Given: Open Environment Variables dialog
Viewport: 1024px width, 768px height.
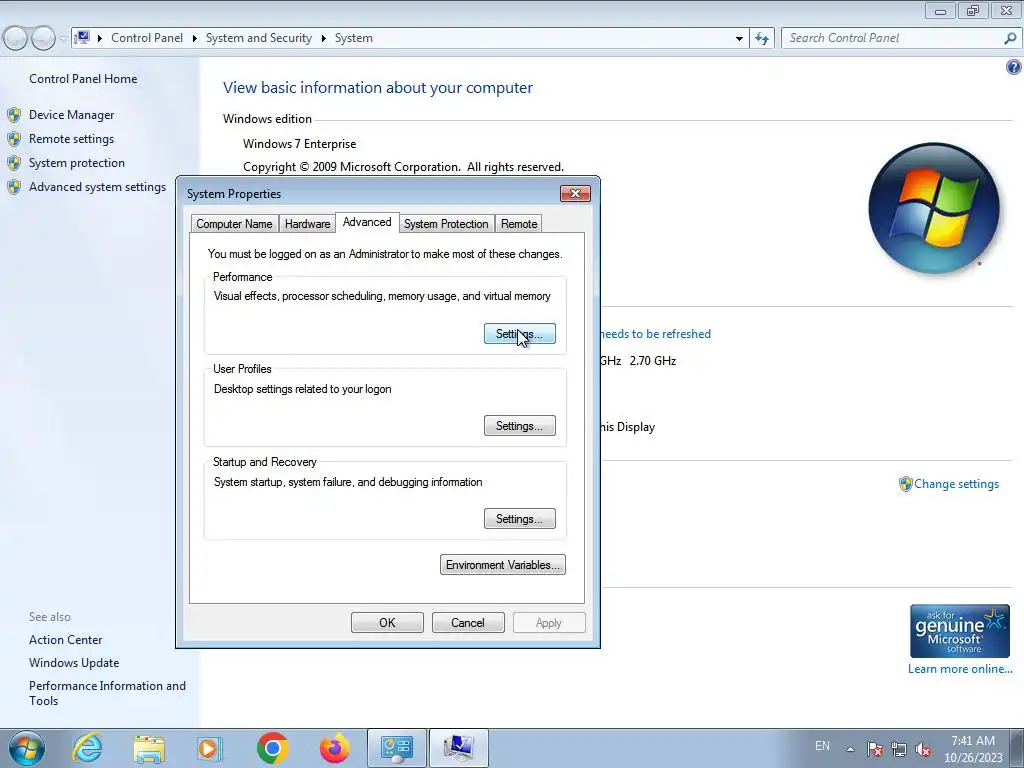Looking at the screenshot, I should pos(503,565).
